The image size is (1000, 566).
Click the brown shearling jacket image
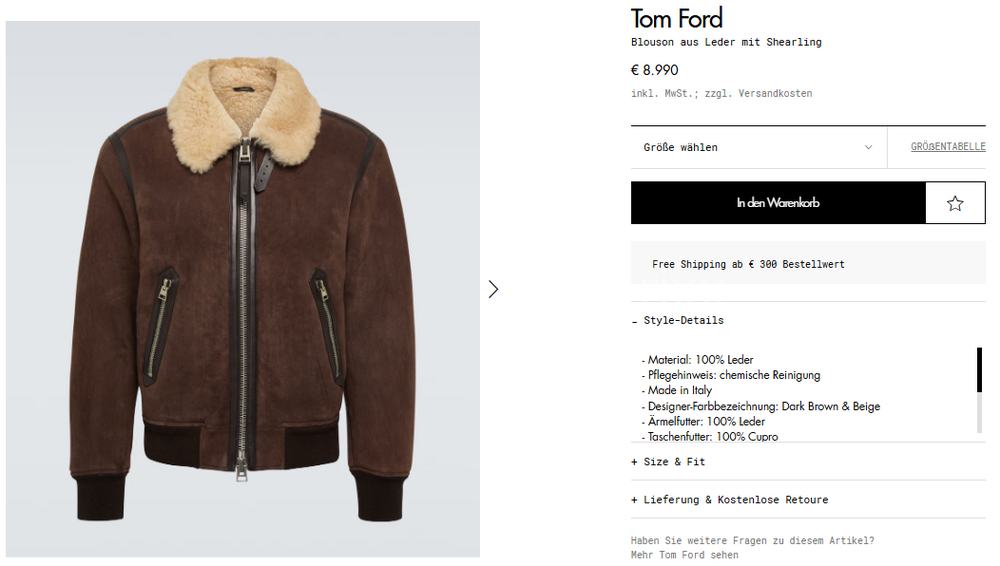(243, 289)
